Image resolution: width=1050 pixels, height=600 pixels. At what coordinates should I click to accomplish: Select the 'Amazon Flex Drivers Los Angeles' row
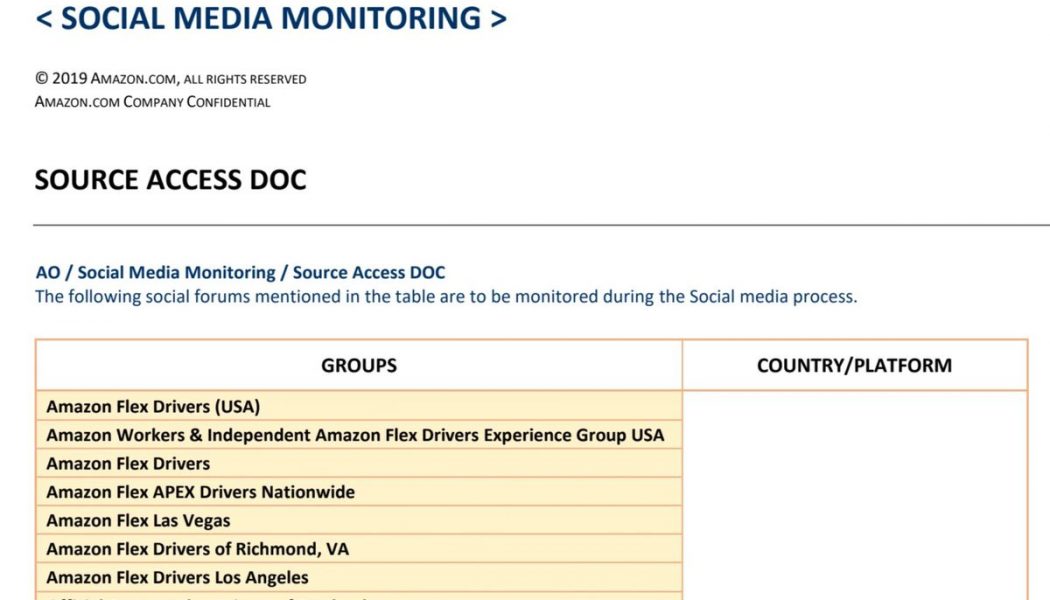tap(178, 577)
